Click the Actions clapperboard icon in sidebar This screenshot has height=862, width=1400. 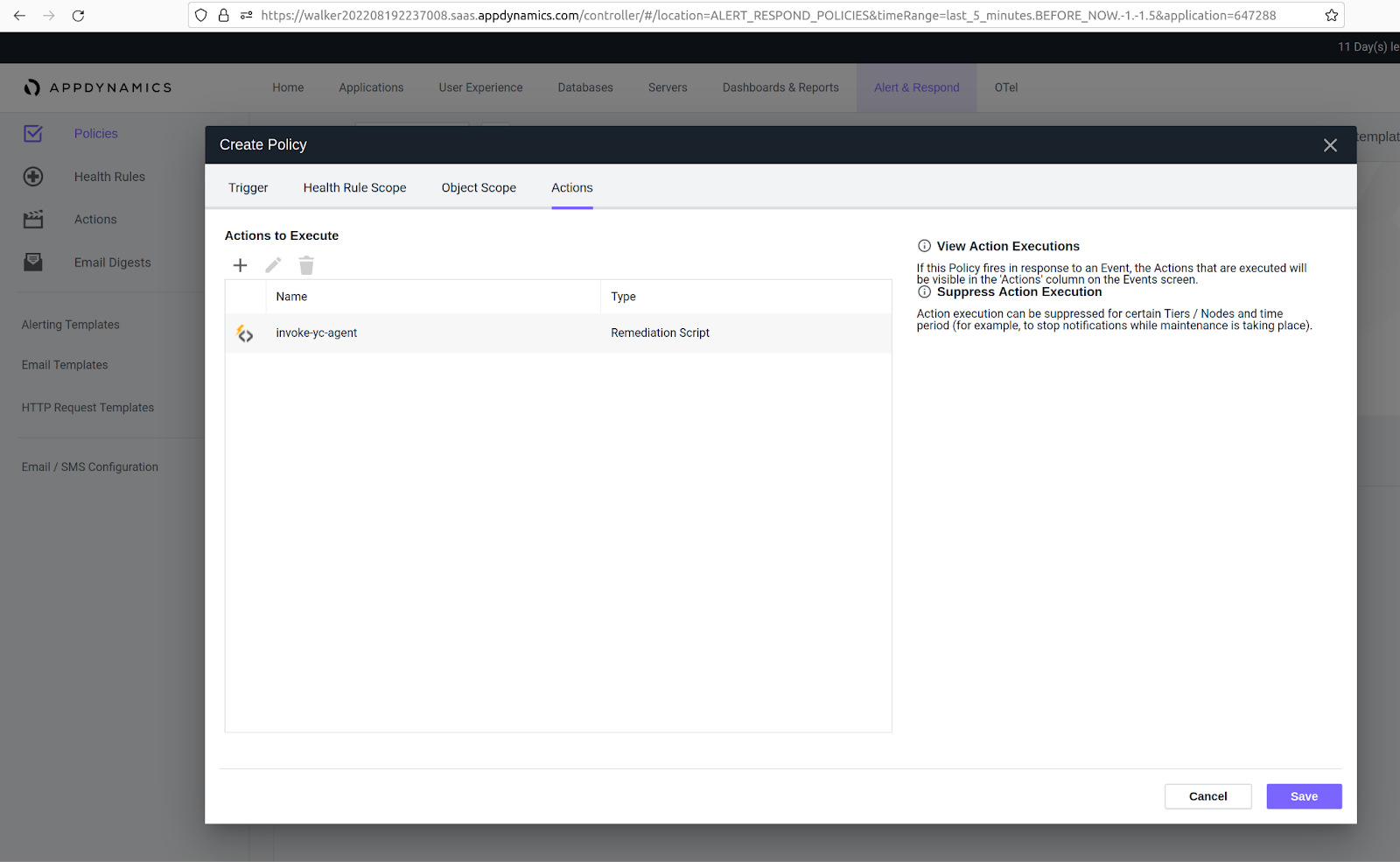(33, 220)
